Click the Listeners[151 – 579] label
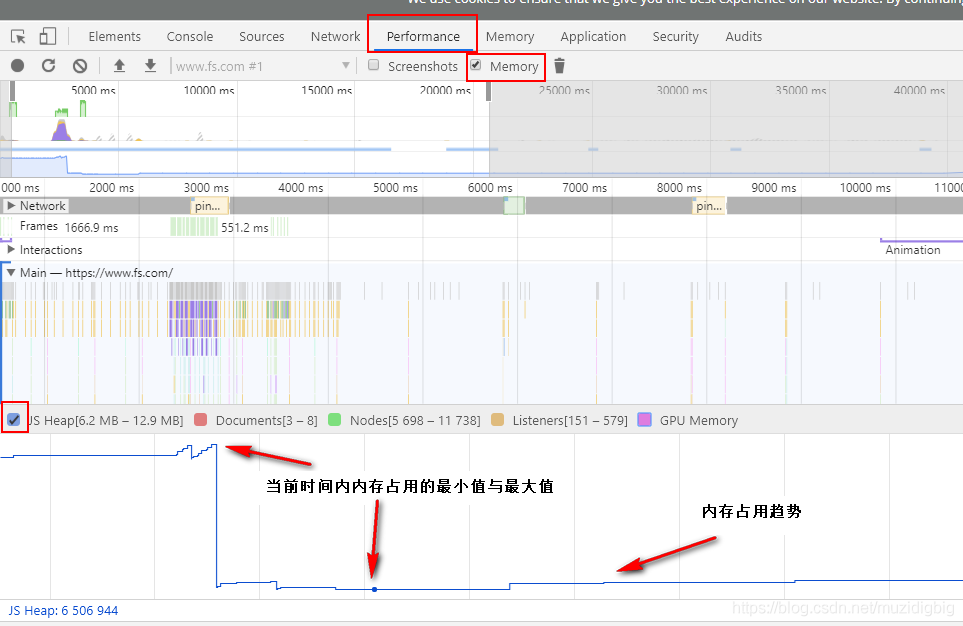963x626 pixels. [570, 421]
